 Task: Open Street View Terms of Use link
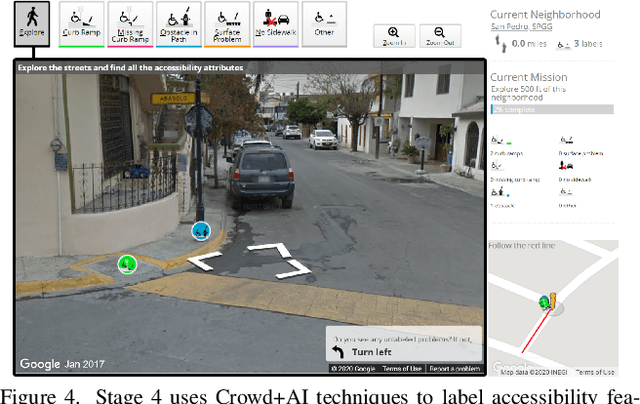[x=402, y=369]
